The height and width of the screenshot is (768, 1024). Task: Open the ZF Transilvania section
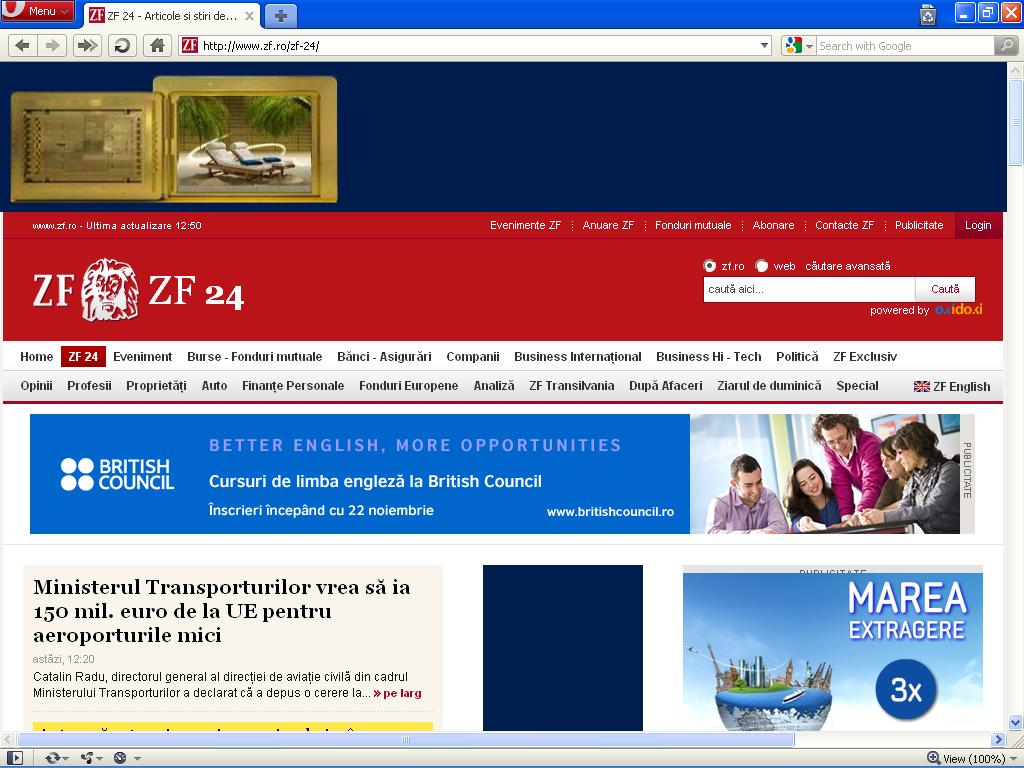(x=571, y=386)
